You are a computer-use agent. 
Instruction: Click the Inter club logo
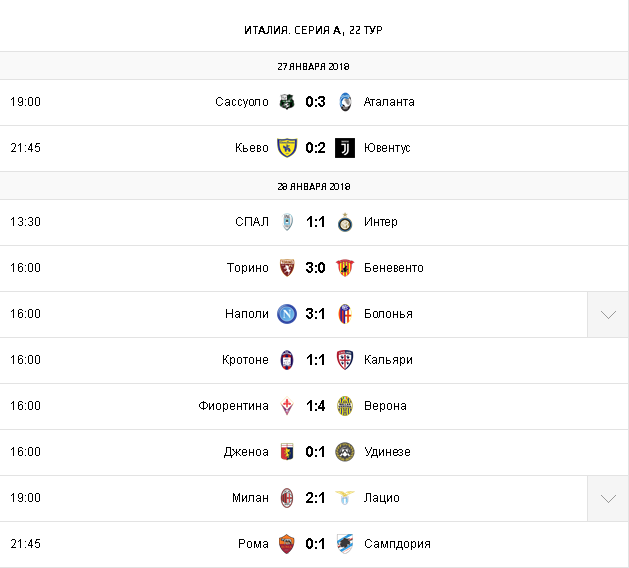(x=345, y=222)
